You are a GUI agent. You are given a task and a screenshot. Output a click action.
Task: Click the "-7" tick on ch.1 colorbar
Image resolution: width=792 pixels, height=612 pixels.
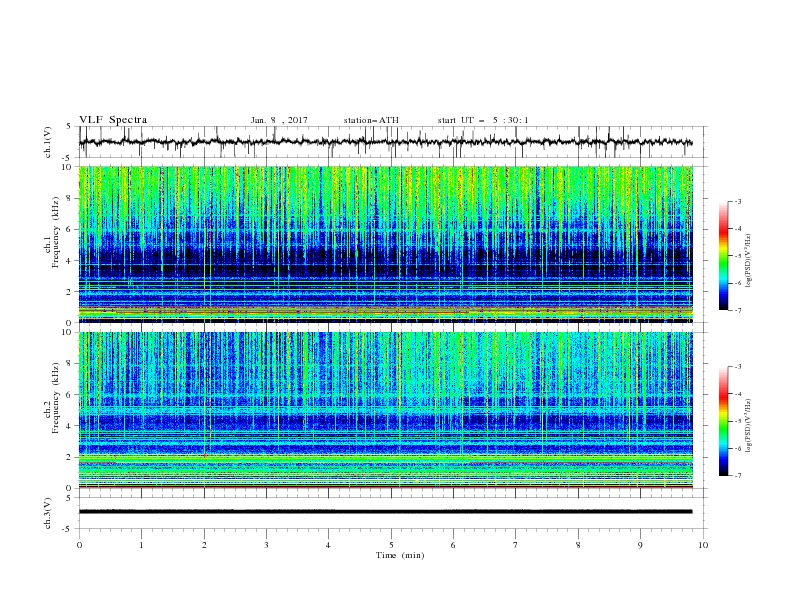coord(737,310)
